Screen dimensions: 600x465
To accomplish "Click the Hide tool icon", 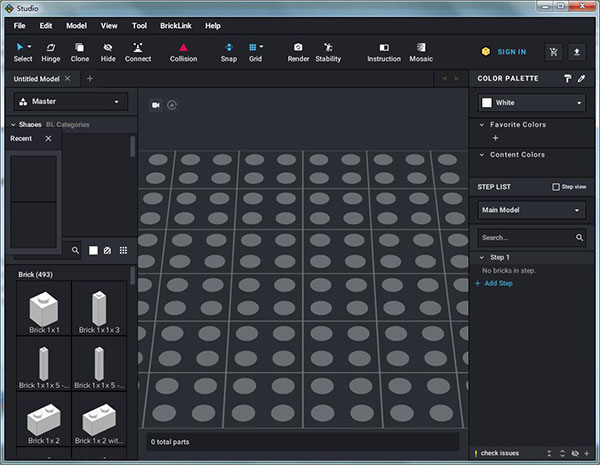I will pos(108,47).
